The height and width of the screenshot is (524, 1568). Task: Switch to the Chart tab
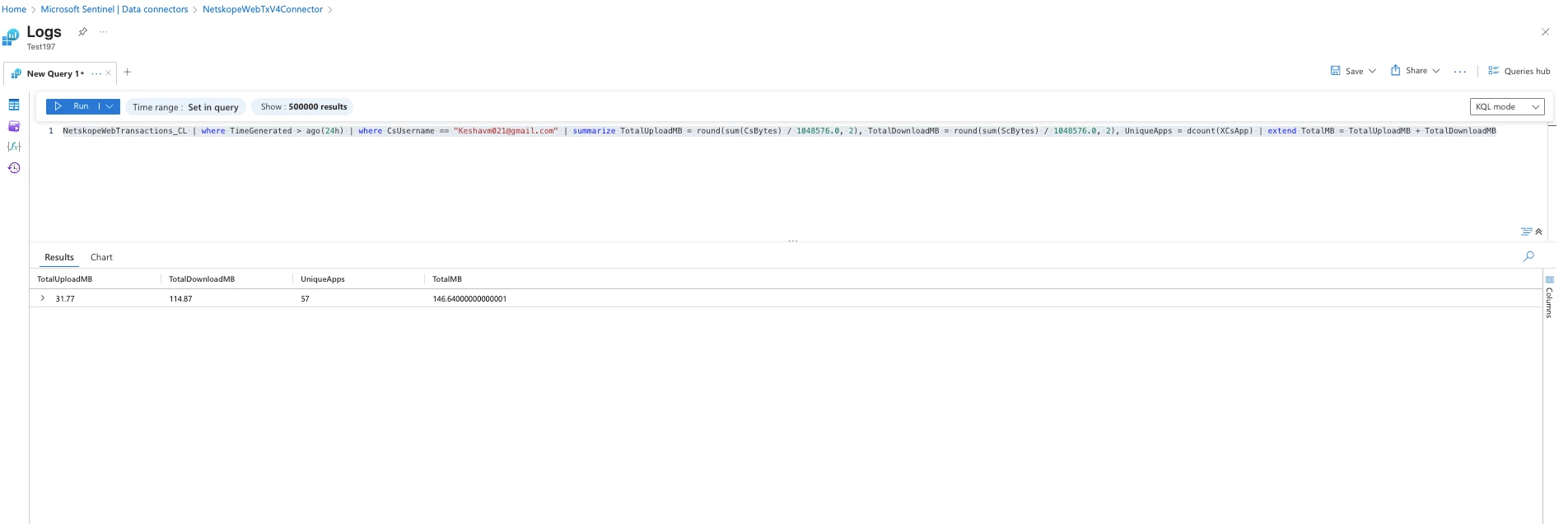101,257
